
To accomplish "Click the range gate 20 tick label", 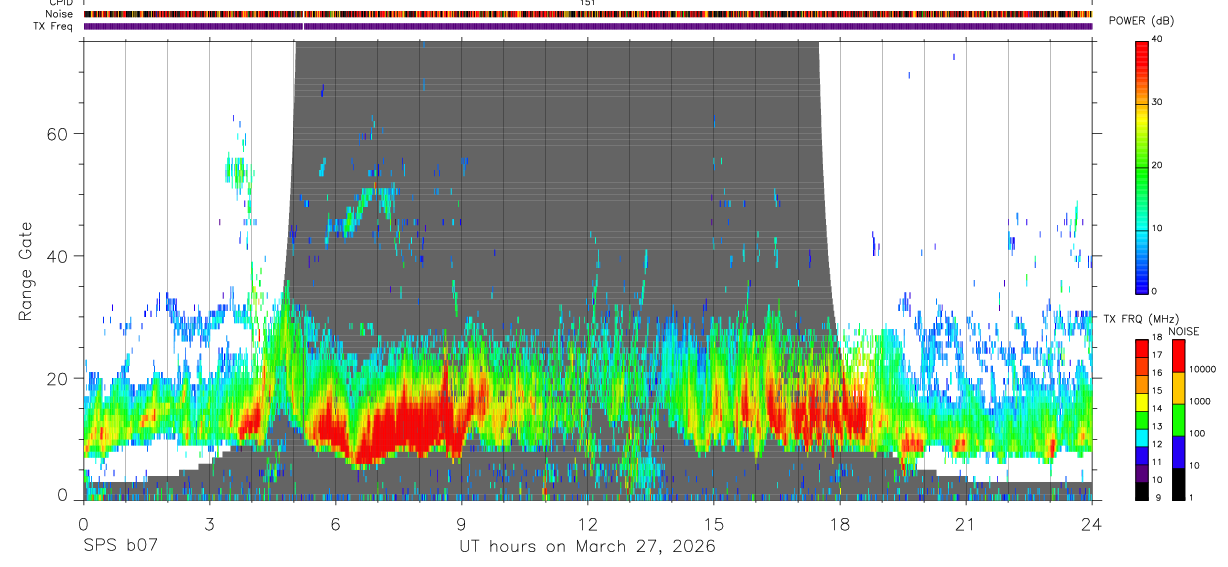I will click(59, 378).
